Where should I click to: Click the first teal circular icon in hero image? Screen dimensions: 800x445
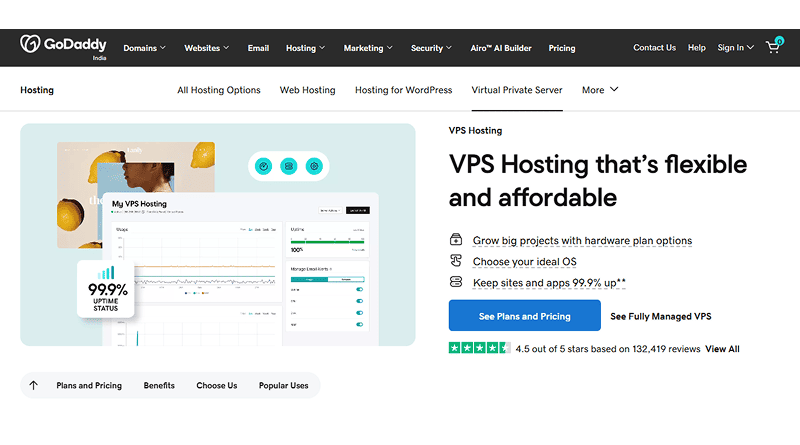click(263, 166)
